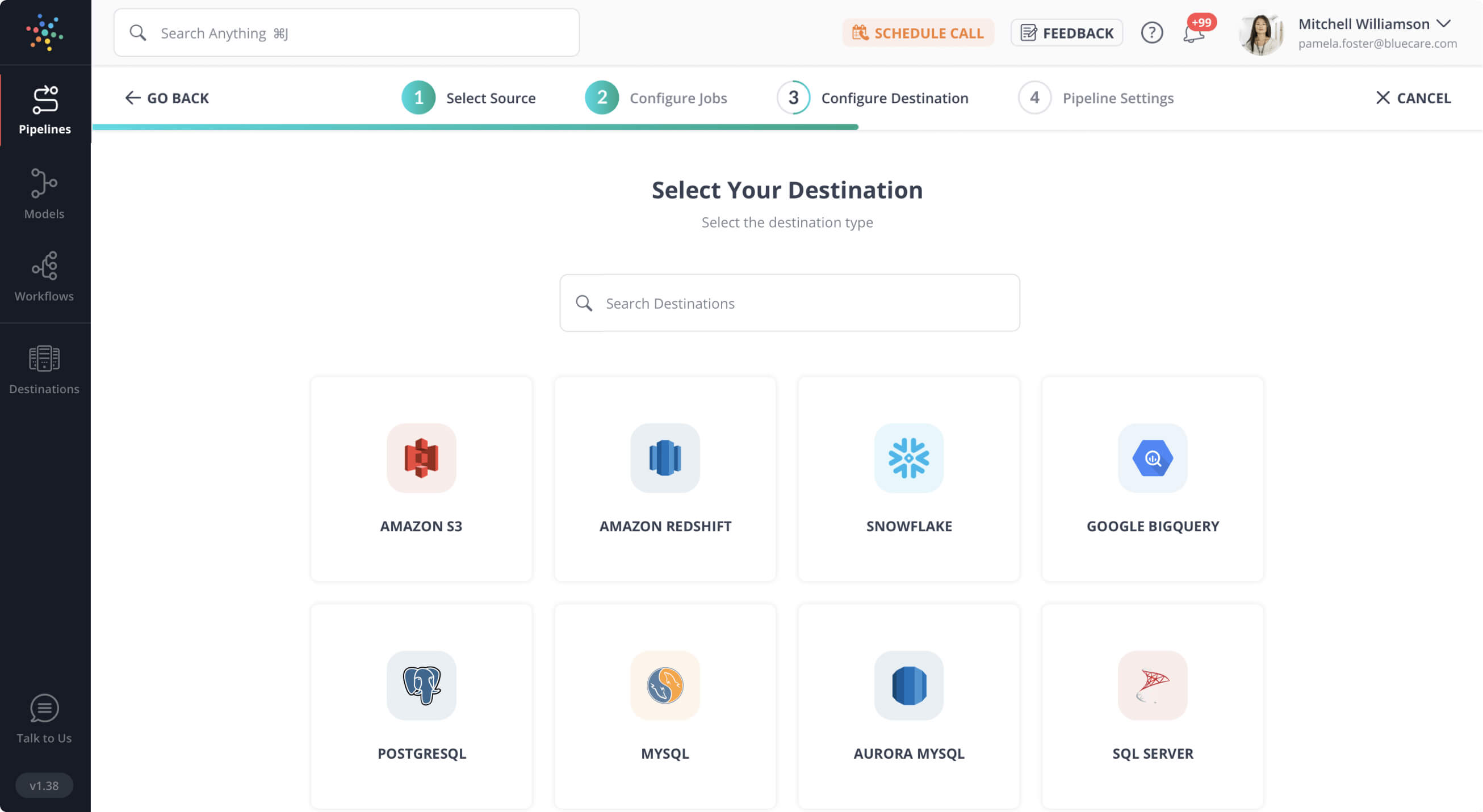Click the v1.38 version badge
Image resolution: width=1483 pixels, height=812 pixels.
[x=44, y=785]
